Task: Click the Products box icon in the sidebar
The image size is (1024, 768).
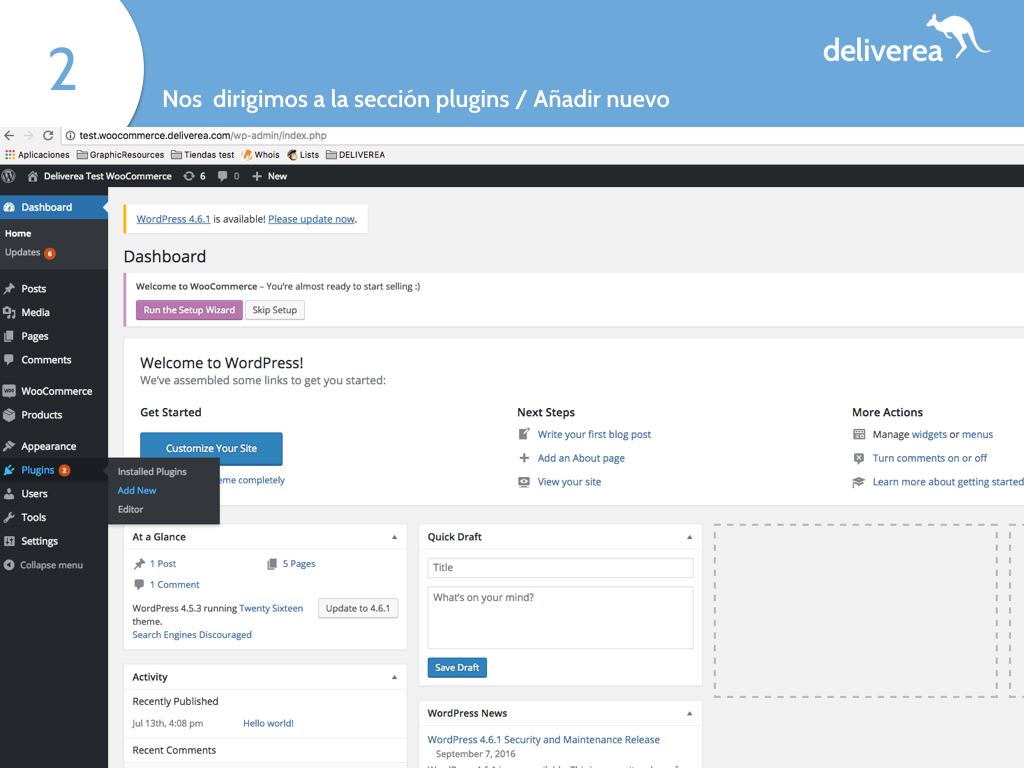Action: pyautogui.click(x=9, y=415)
